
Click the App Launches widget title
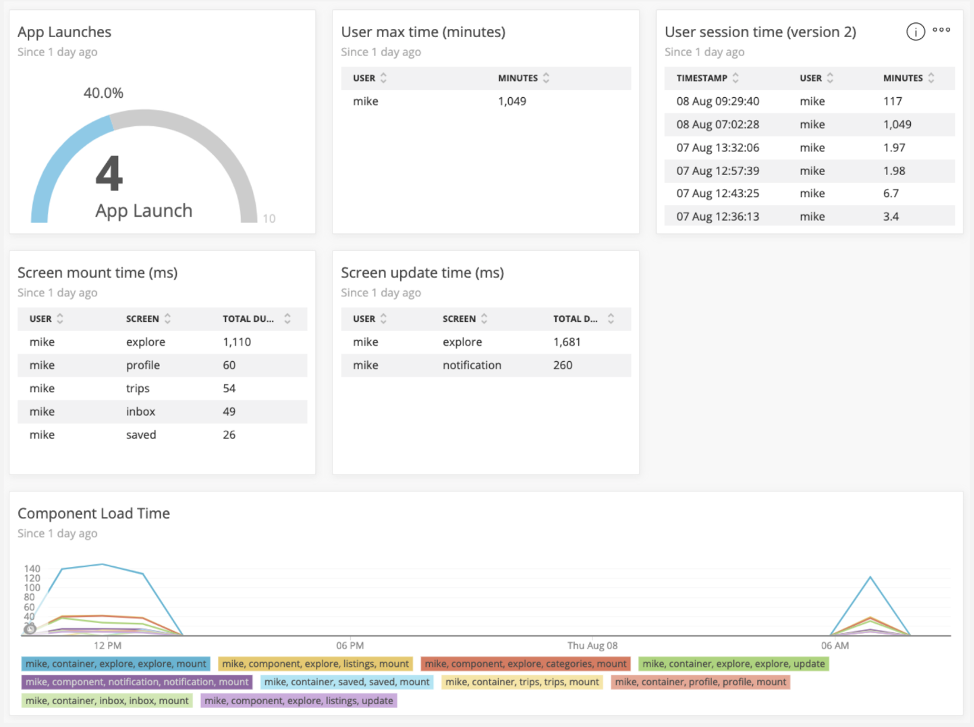coord(64,32)
